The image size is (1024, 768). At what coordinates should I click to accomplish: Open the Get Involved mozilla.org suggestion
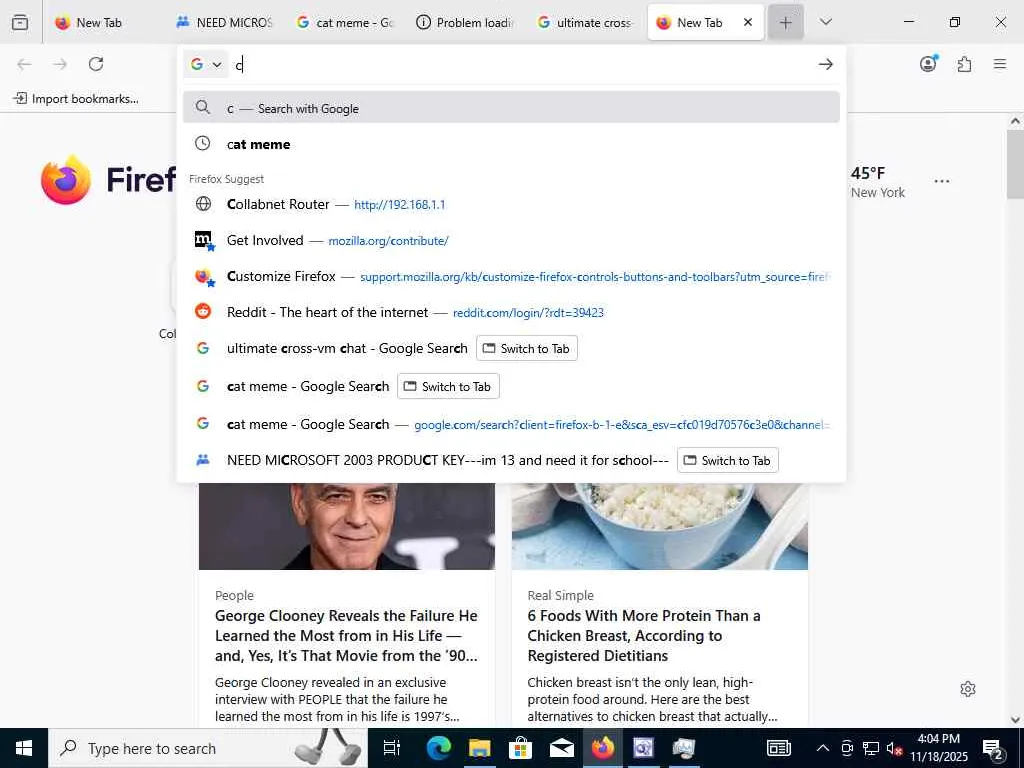pos(511,240)
